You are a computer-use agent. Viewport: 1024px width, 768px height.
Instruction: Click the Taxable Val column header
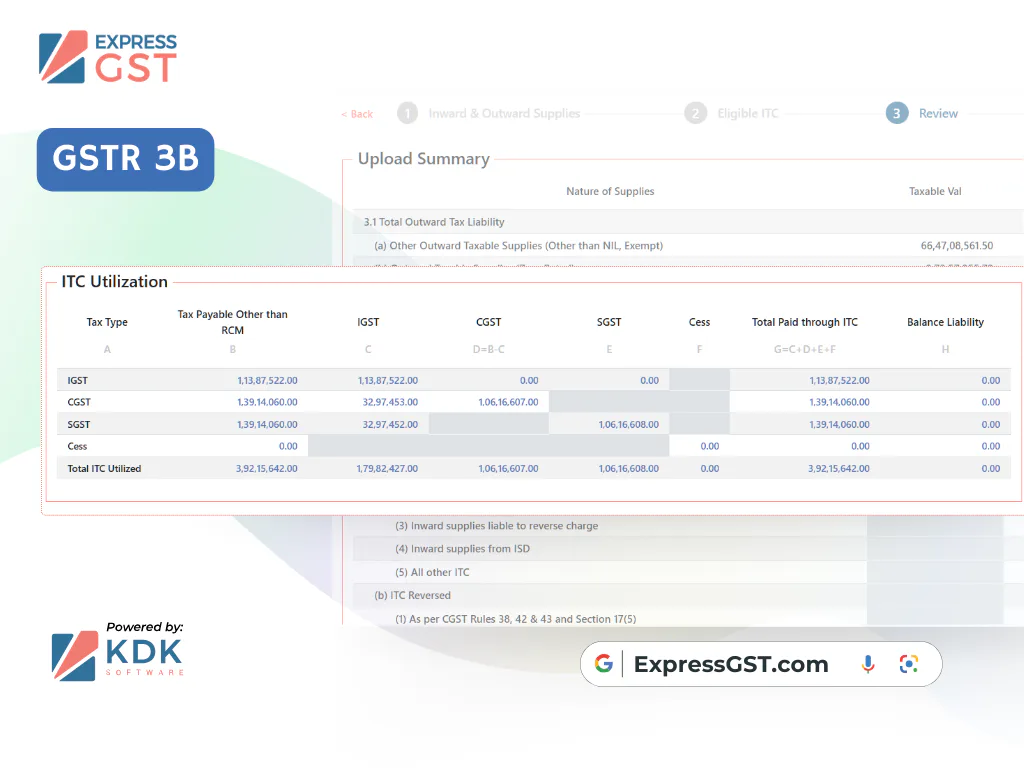[935, 191]
